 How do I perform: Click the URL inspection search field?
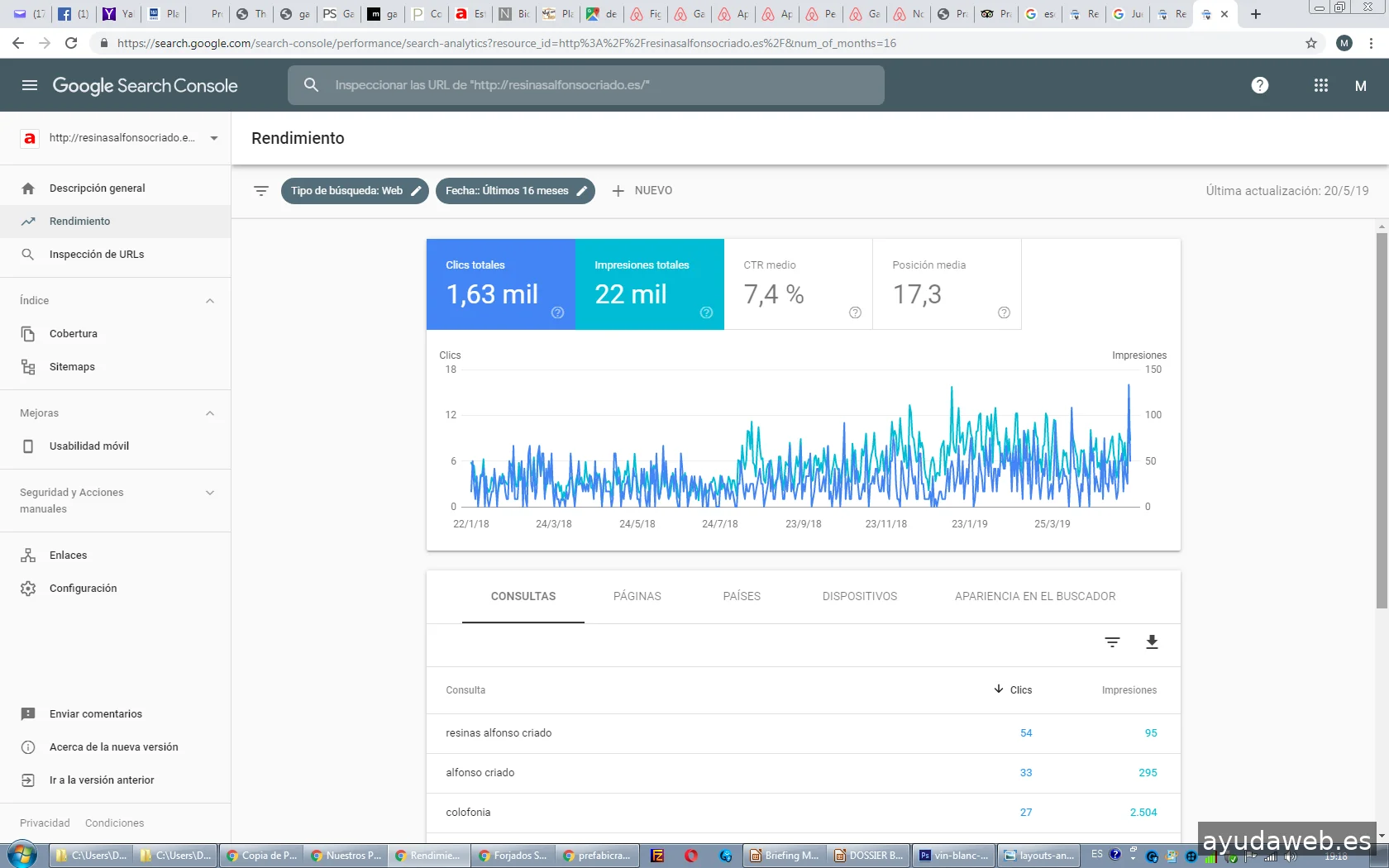[x=585, y=85]
